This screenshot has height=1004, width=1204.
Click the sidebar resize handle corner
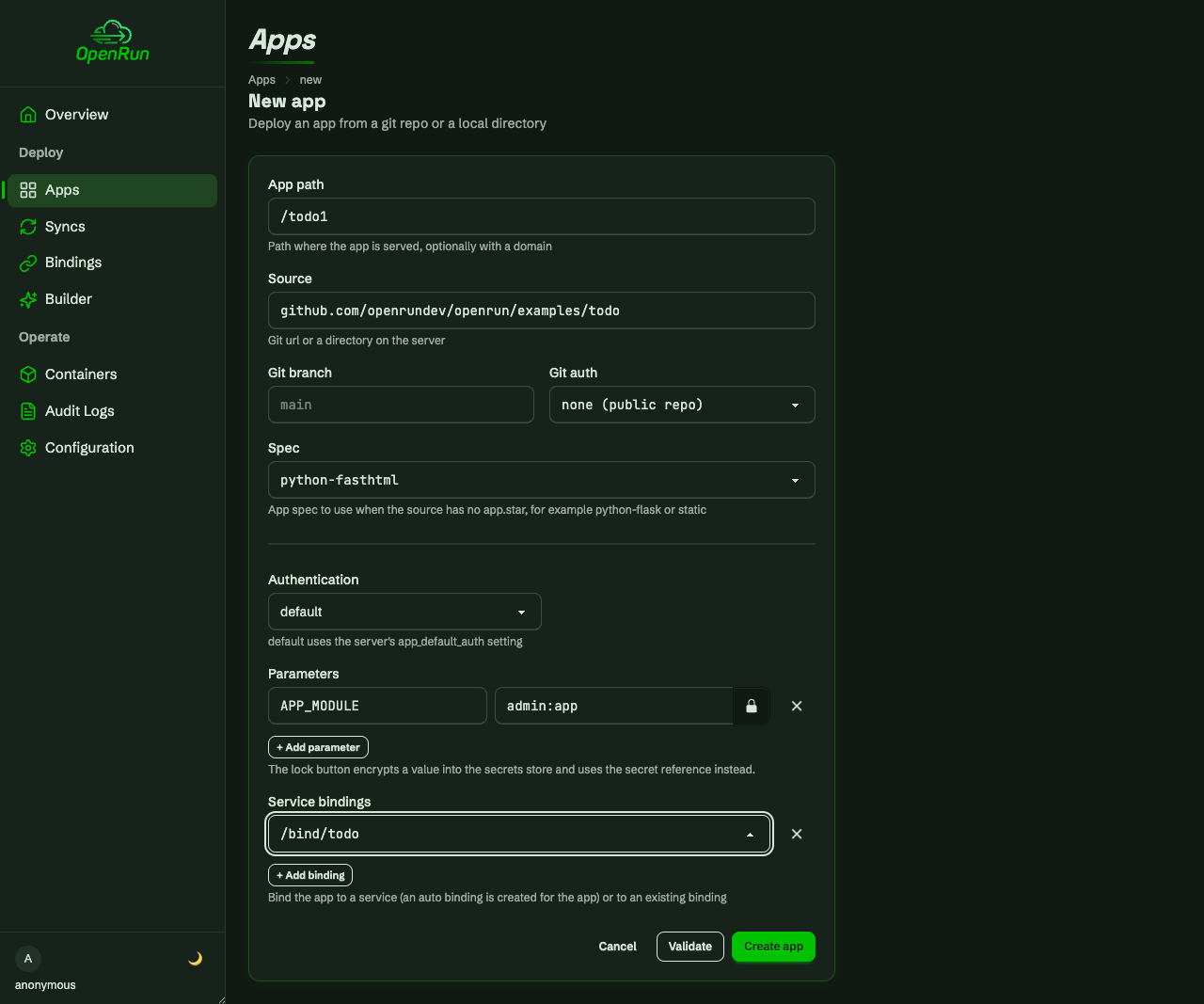[221, 999]
